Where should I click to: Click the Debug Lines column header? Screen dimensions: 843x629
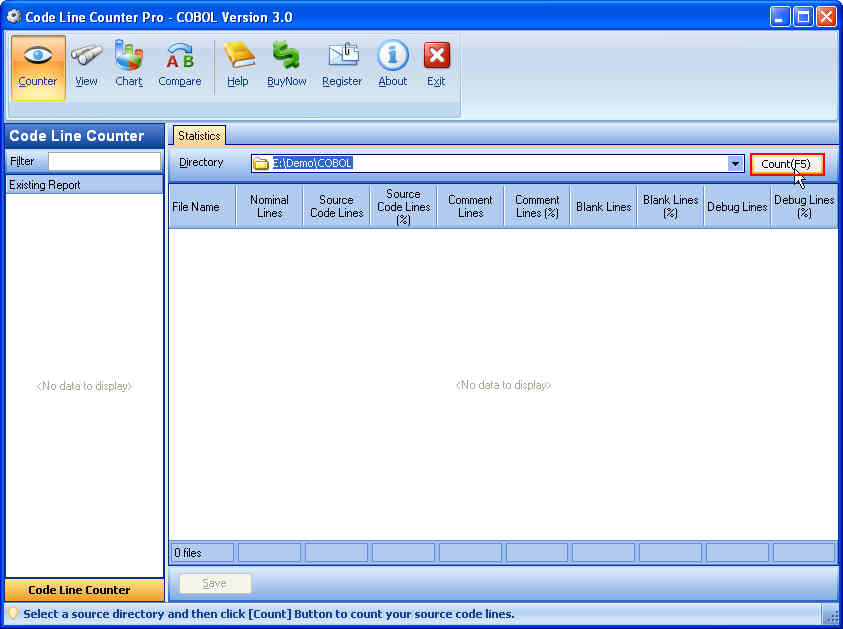(x=737, y=205)
